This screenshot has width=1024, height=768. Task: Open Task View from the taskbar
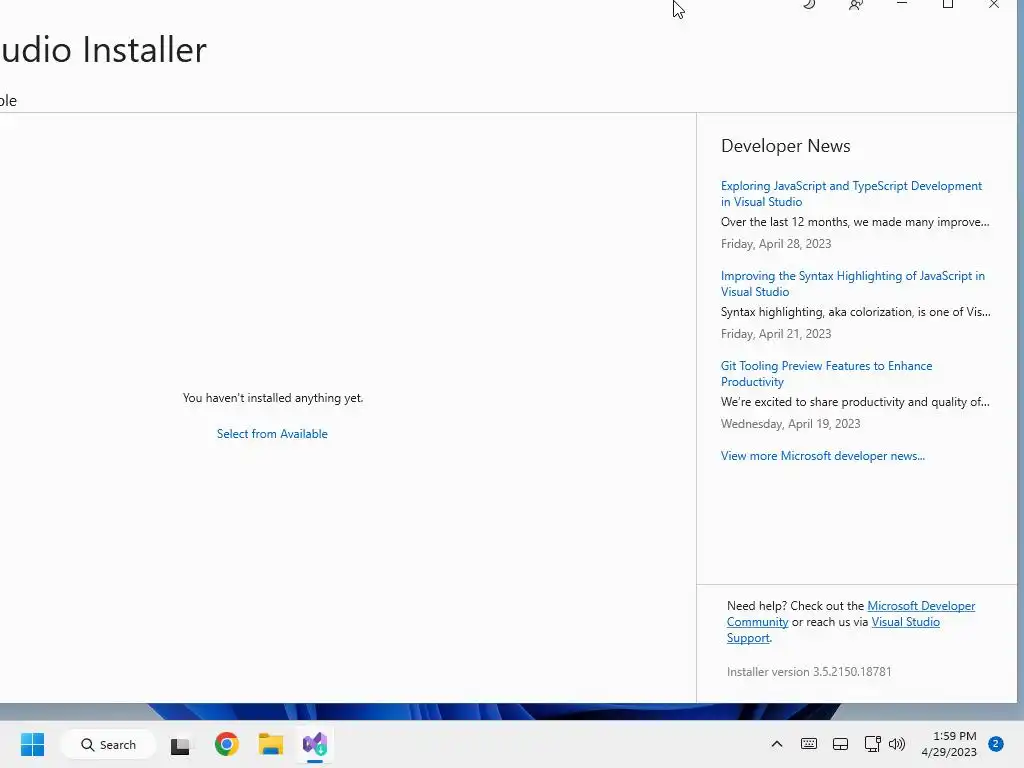tap(180, 745)
